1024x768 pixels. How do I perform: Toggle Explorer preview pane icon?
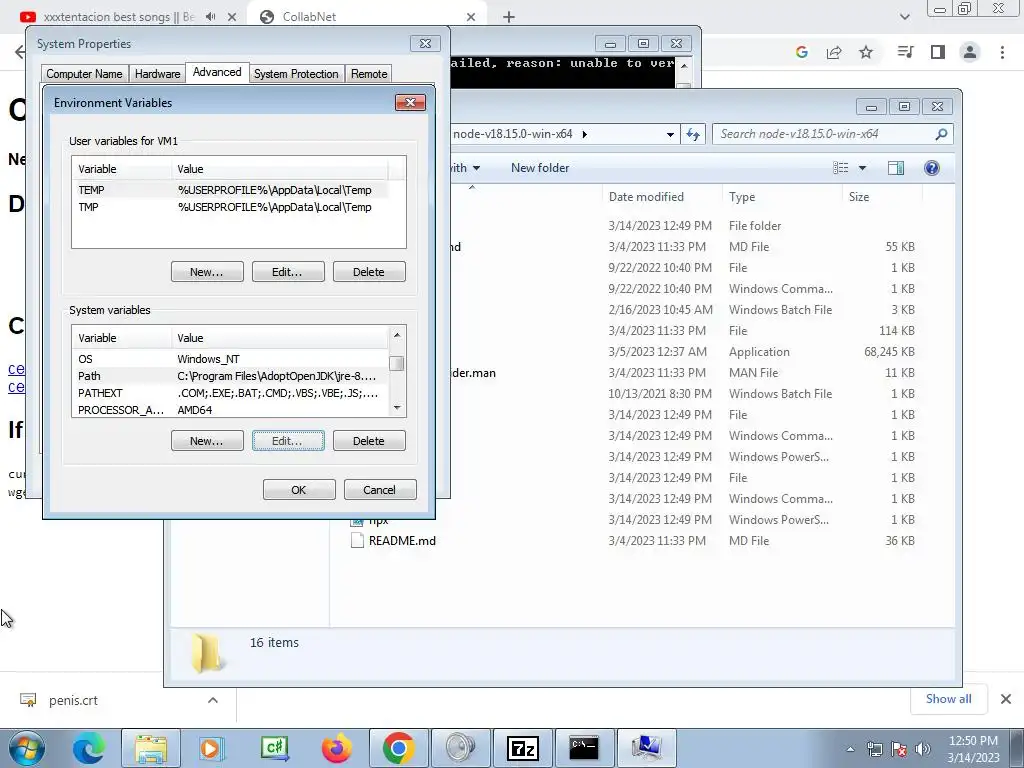point(896,168)
